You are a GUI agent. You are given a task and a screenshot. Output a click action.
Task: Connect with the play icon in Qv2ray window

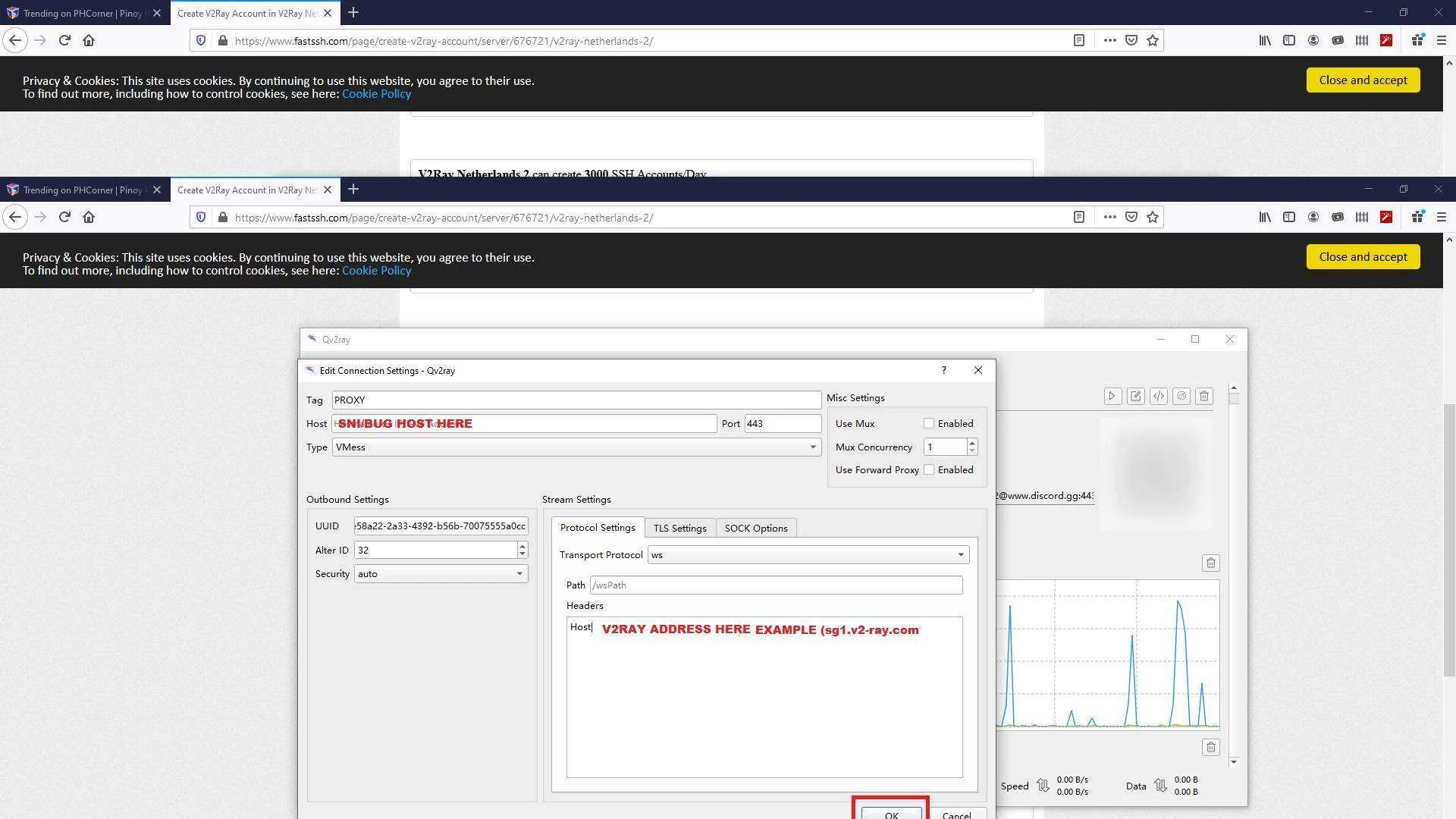tap(1112, 396)
